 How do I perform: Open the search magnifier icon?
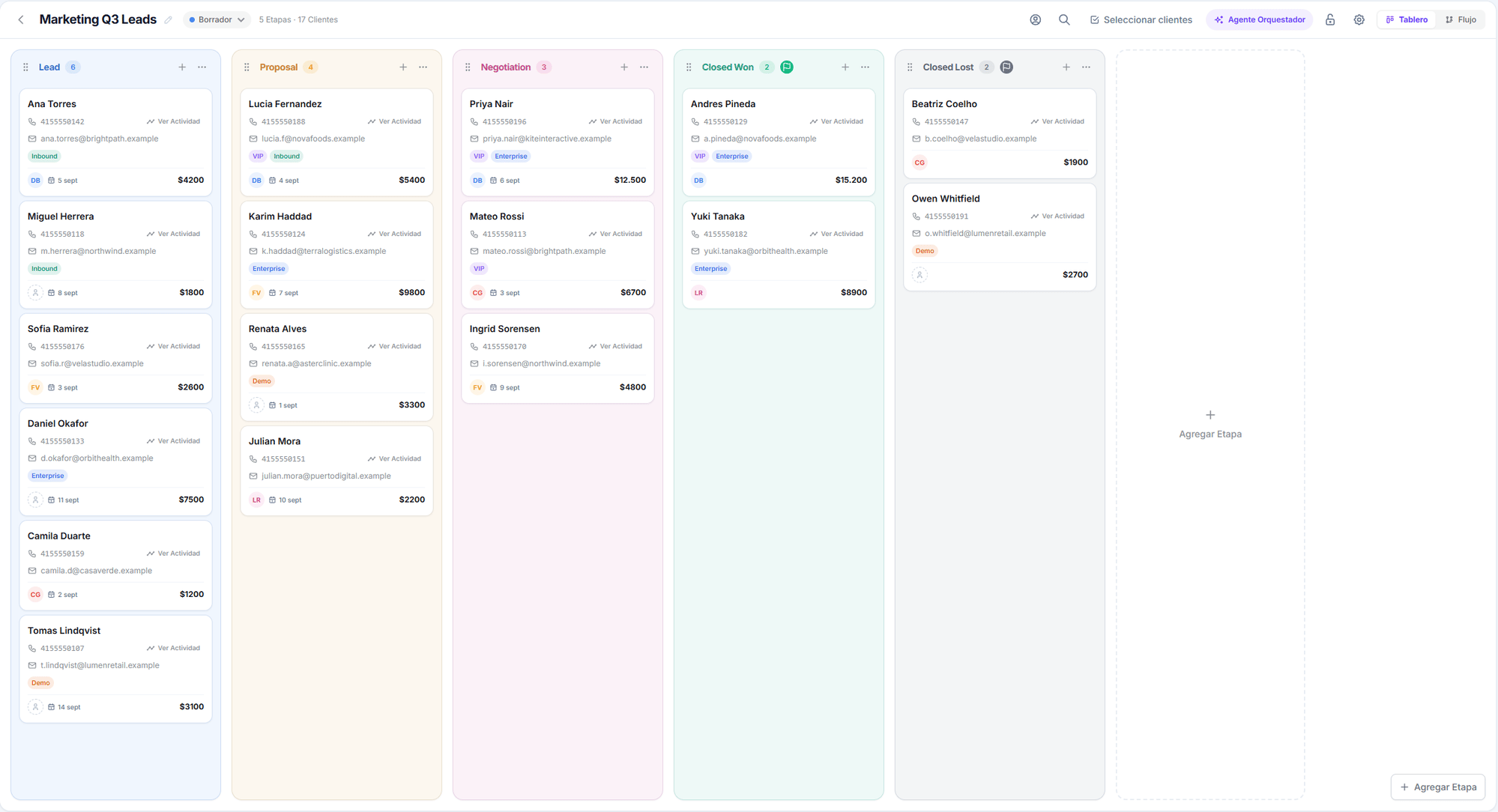(1064, 19)
